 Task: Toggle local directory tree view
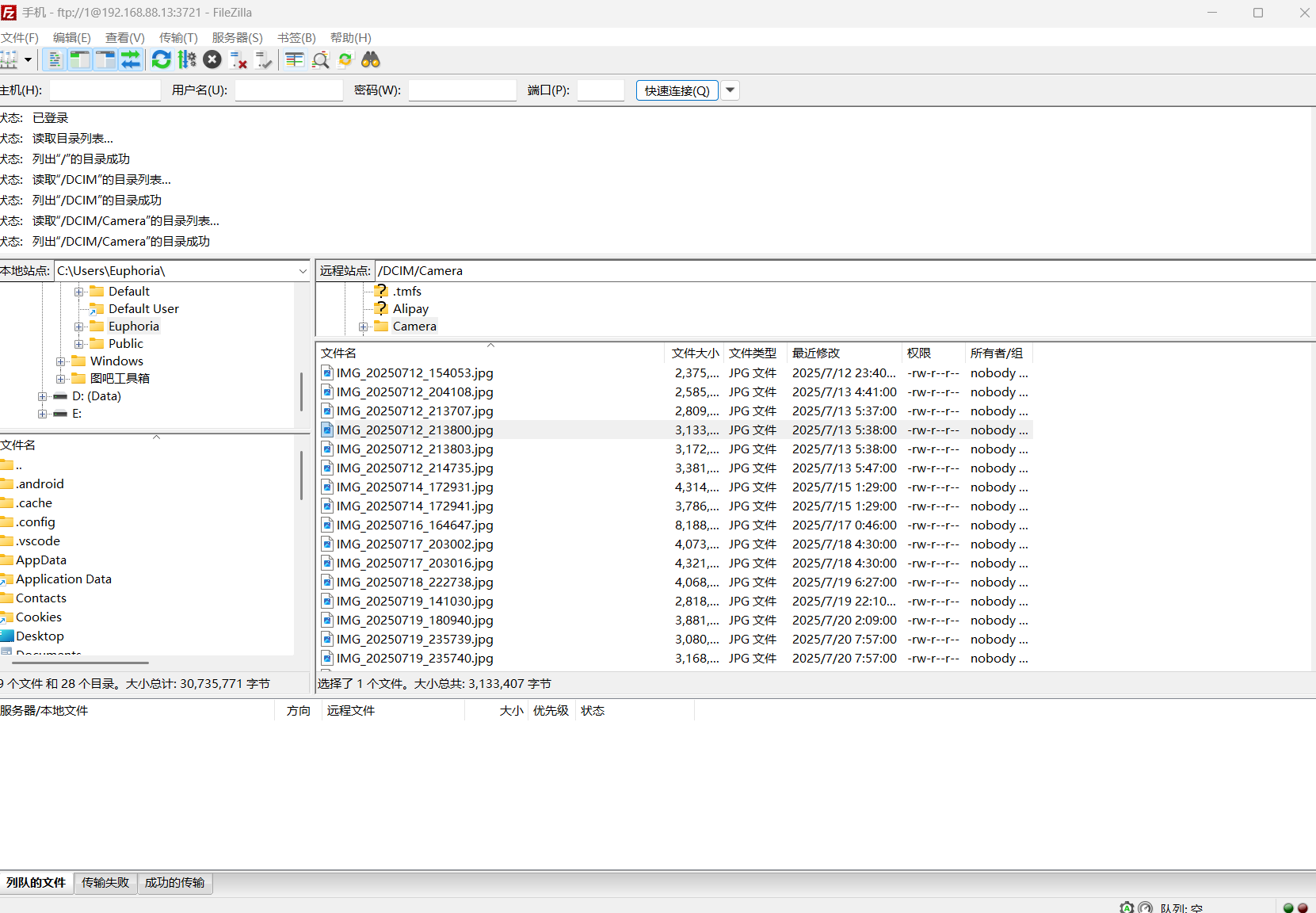pos(80,59)
